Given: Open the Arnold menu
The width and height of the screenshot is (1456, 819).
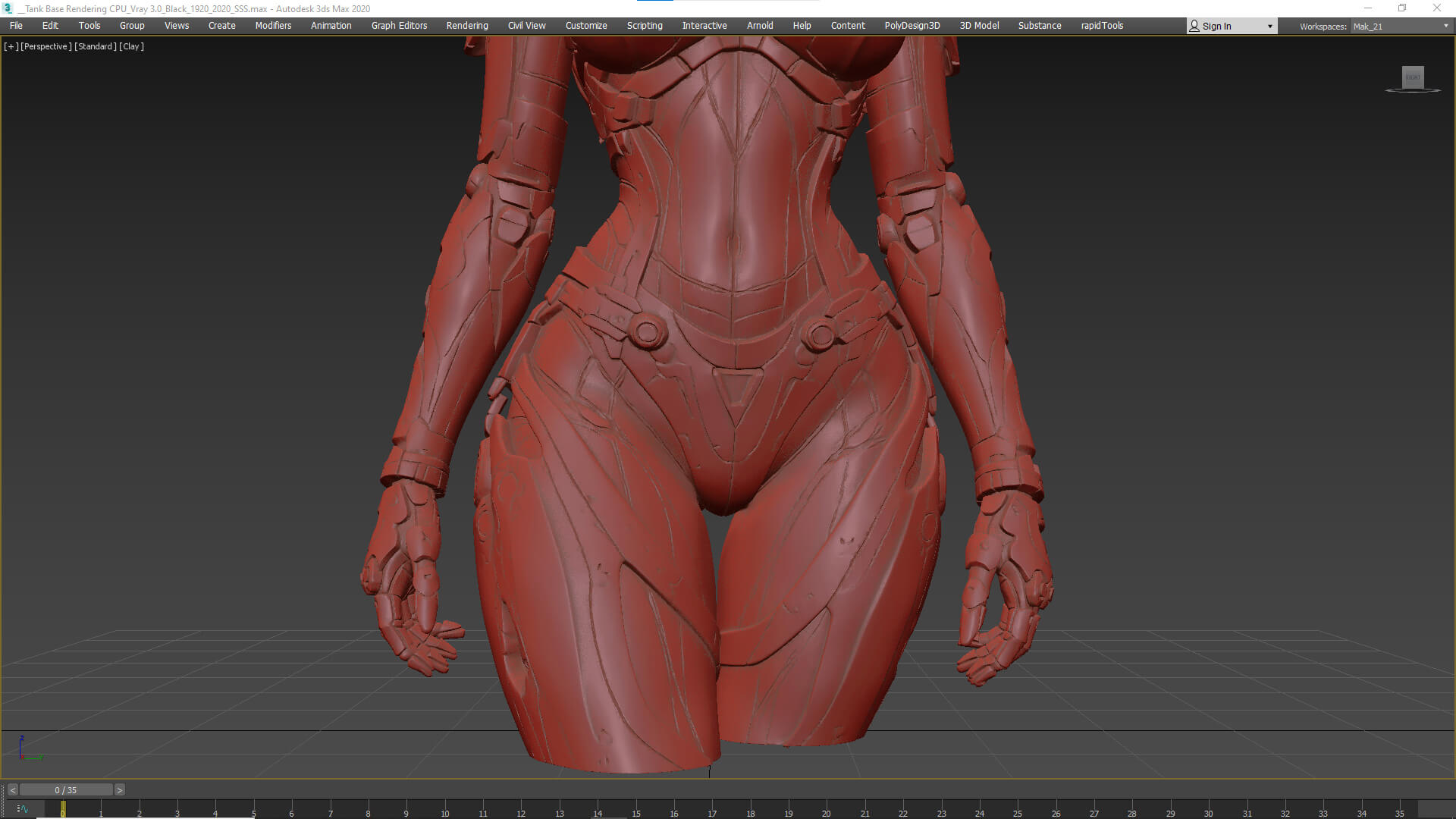Looking at the screenshot, I should [760, 26].
